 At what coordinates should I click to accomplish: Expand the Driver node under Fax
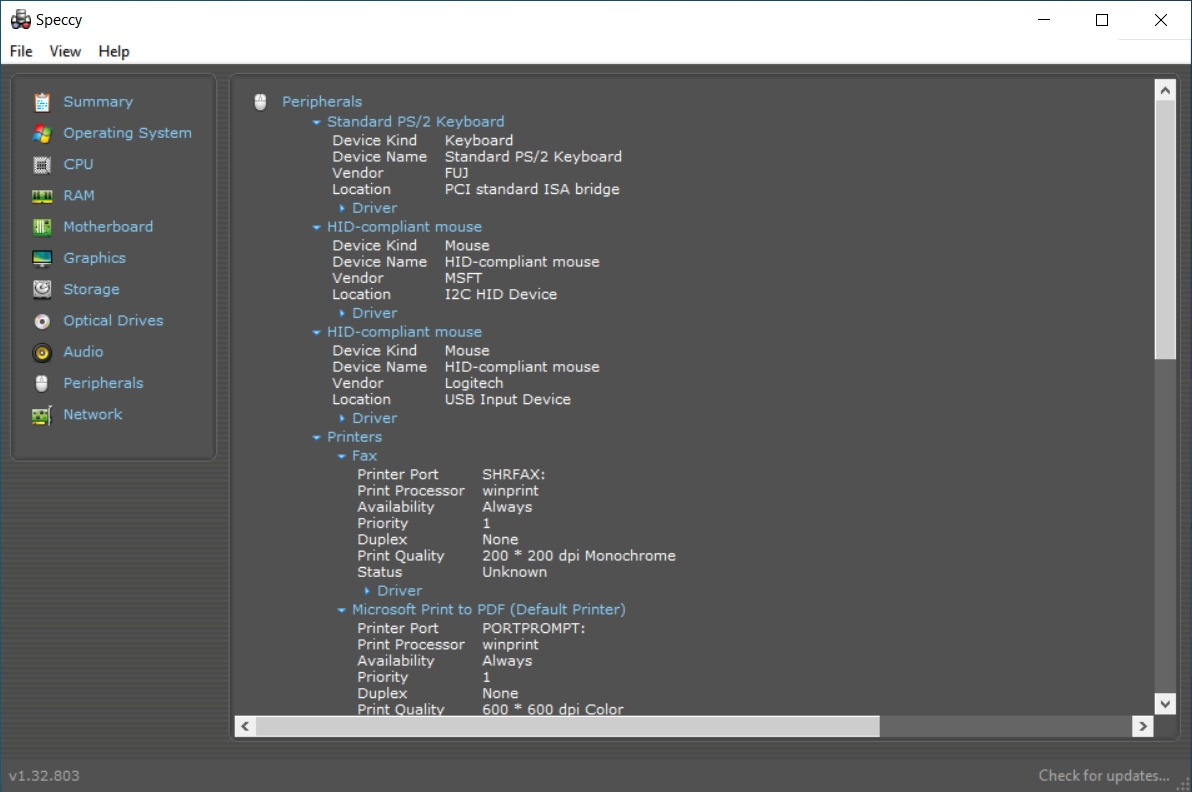367,591
